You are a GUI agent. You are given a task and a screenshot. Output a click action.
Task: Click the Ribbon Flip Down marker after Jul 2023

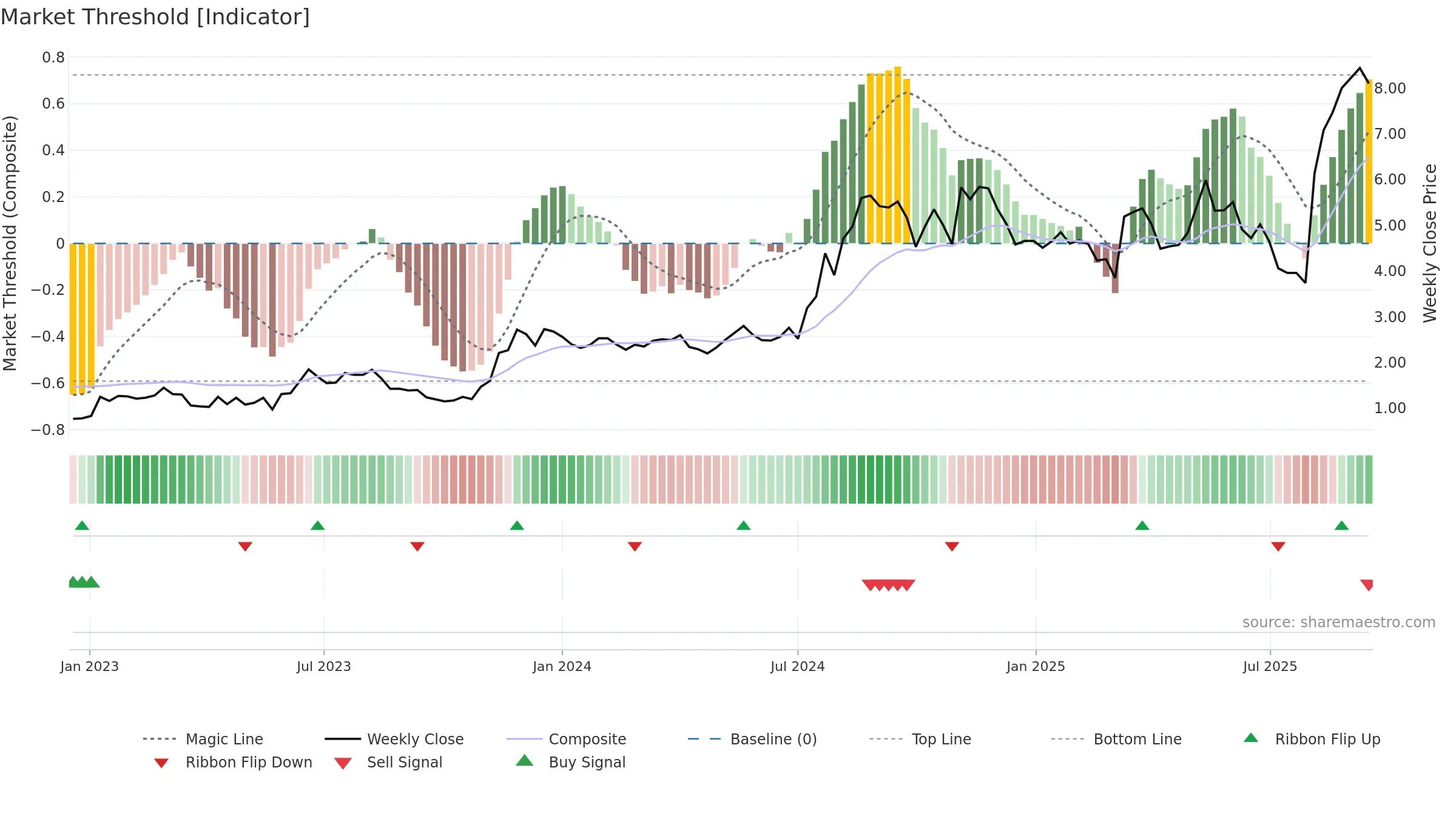click(x=417, y=547)
